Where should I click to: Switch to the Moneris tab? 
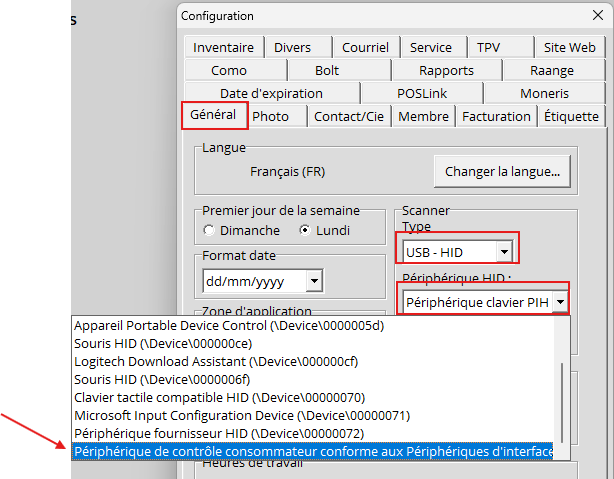click(544, 93)
